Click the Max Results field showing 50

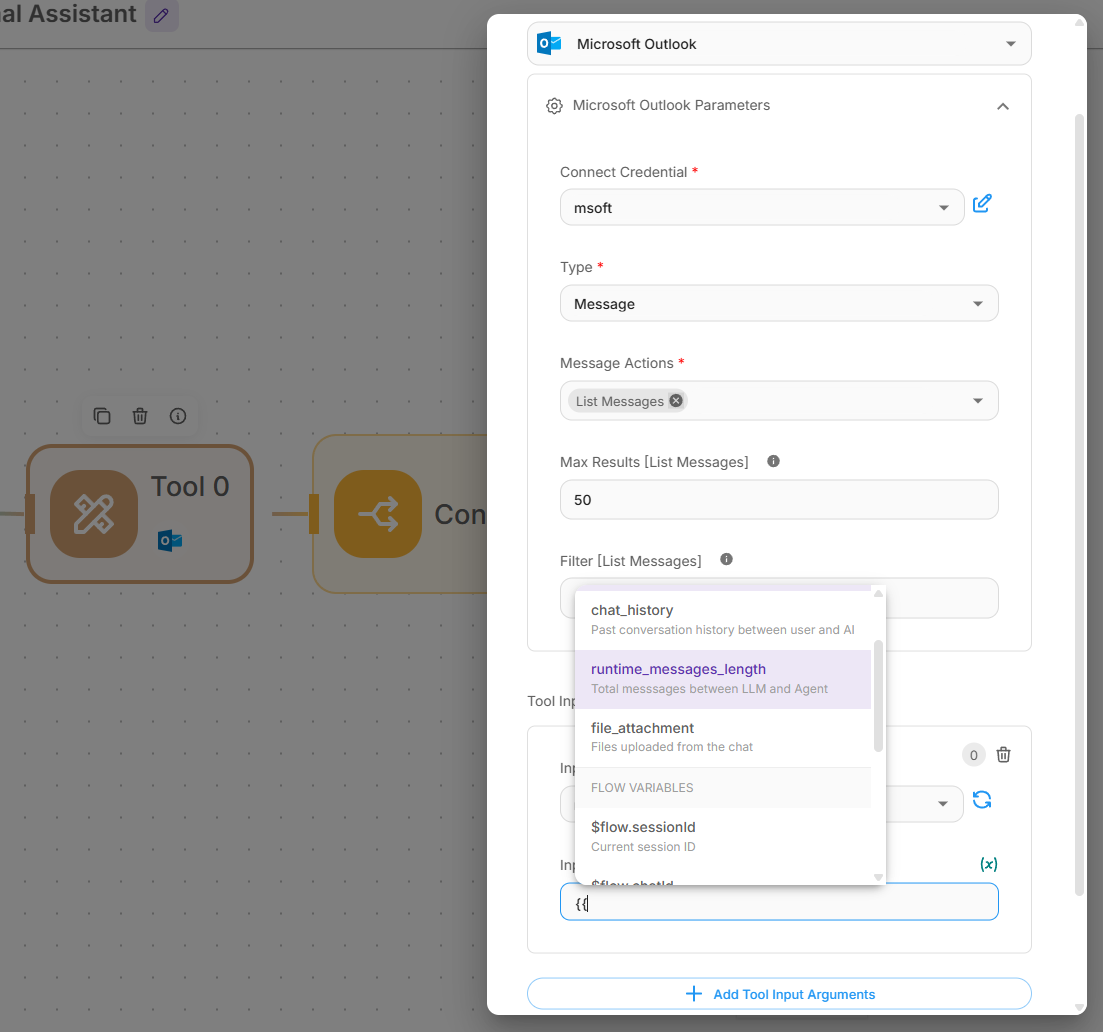(x=779, y=499)
